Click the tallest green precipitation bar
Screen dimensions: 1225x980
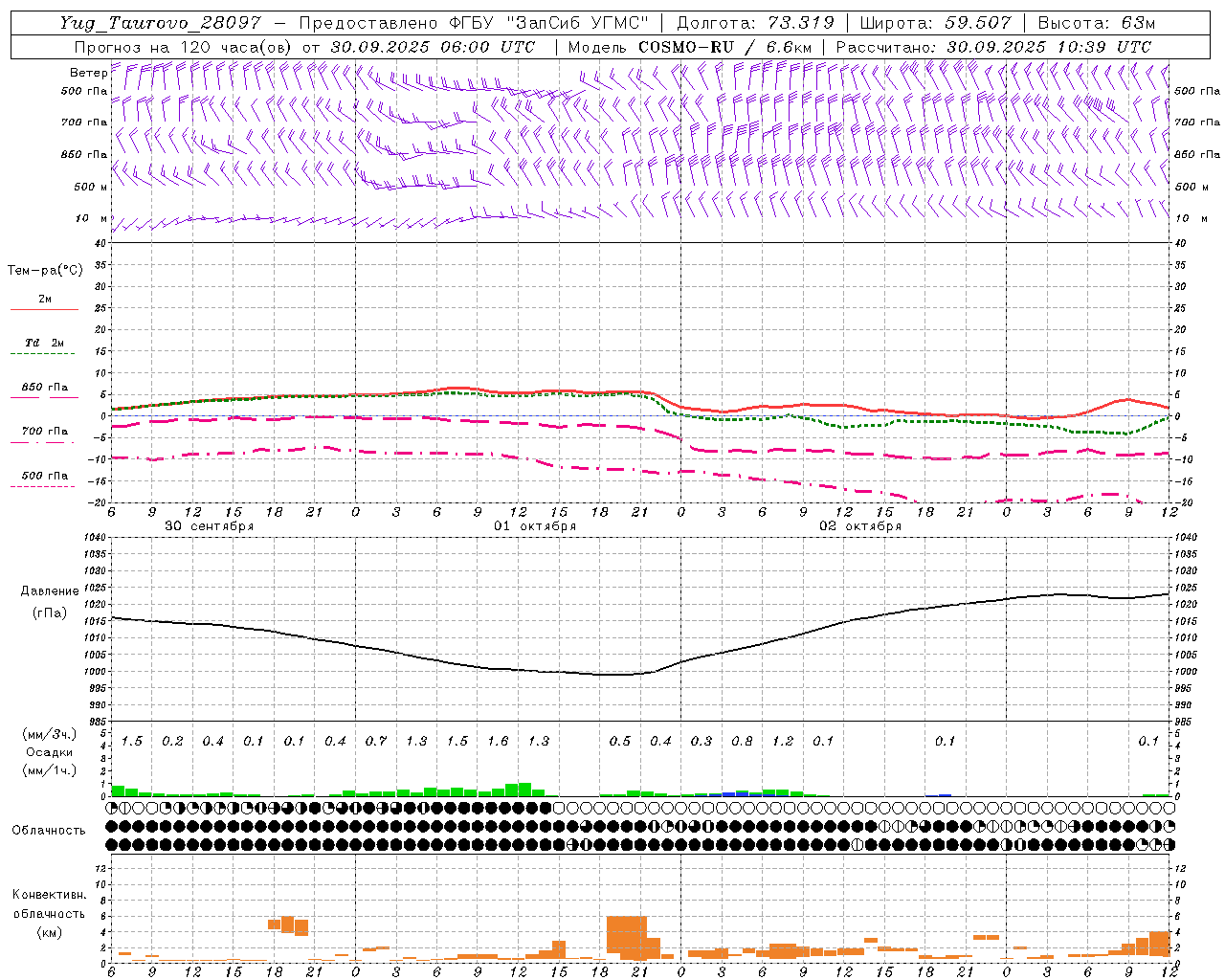524,790
